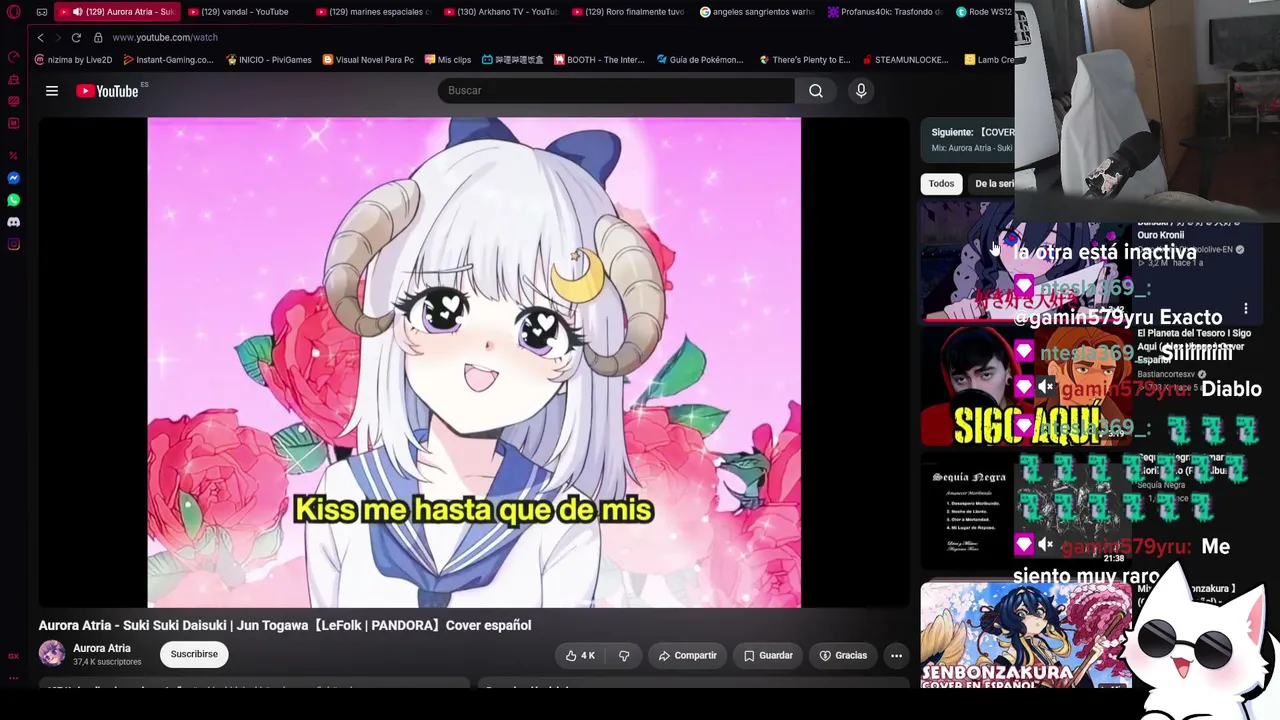
Task: Open the Opera GX main menu
Action: pos(13,12)
